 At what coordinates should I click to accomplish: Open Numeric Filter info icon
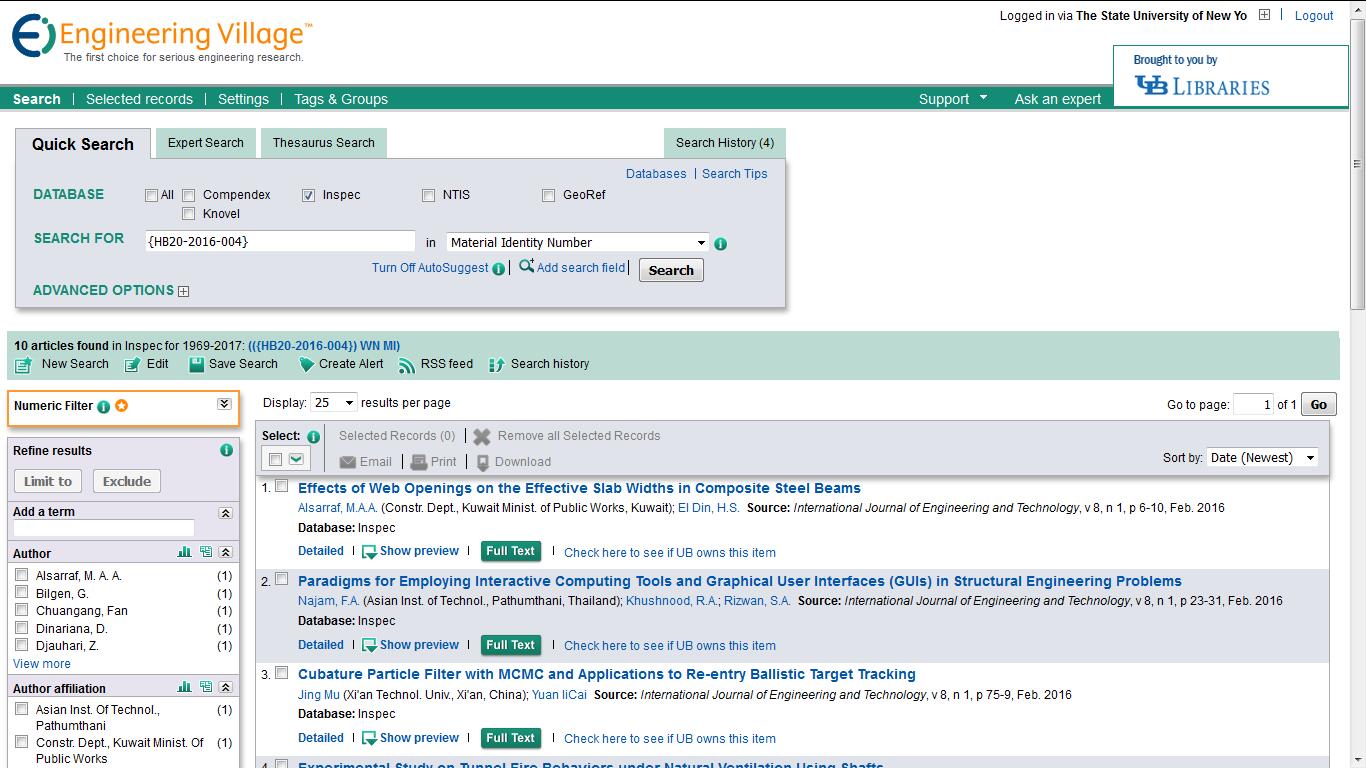pos(103,406)
